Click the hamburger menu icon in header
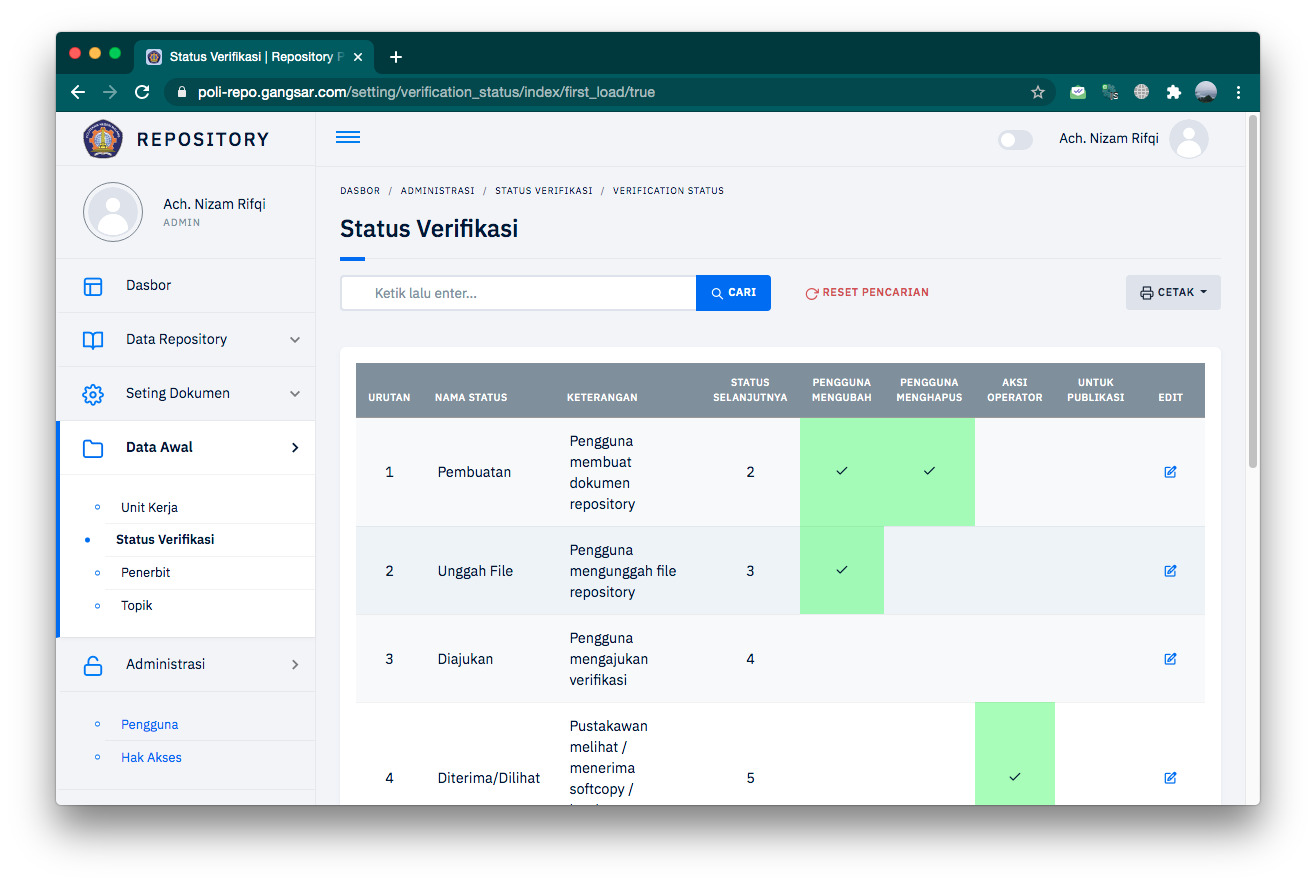Screen dimensions: 1316x885 (348, 138)
